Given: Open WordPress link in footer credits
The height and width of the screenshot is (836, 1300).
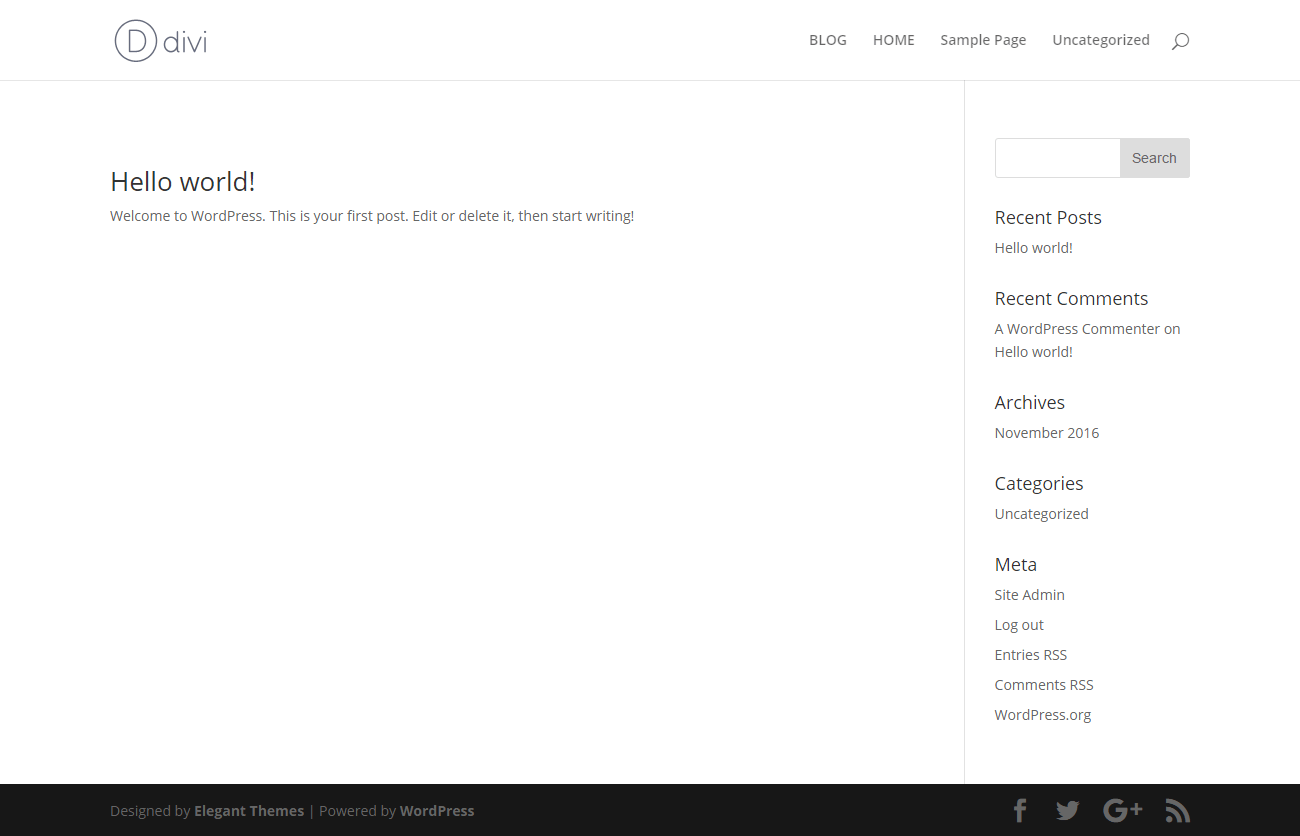Looking at the screenshot, I should coord(437,811).
